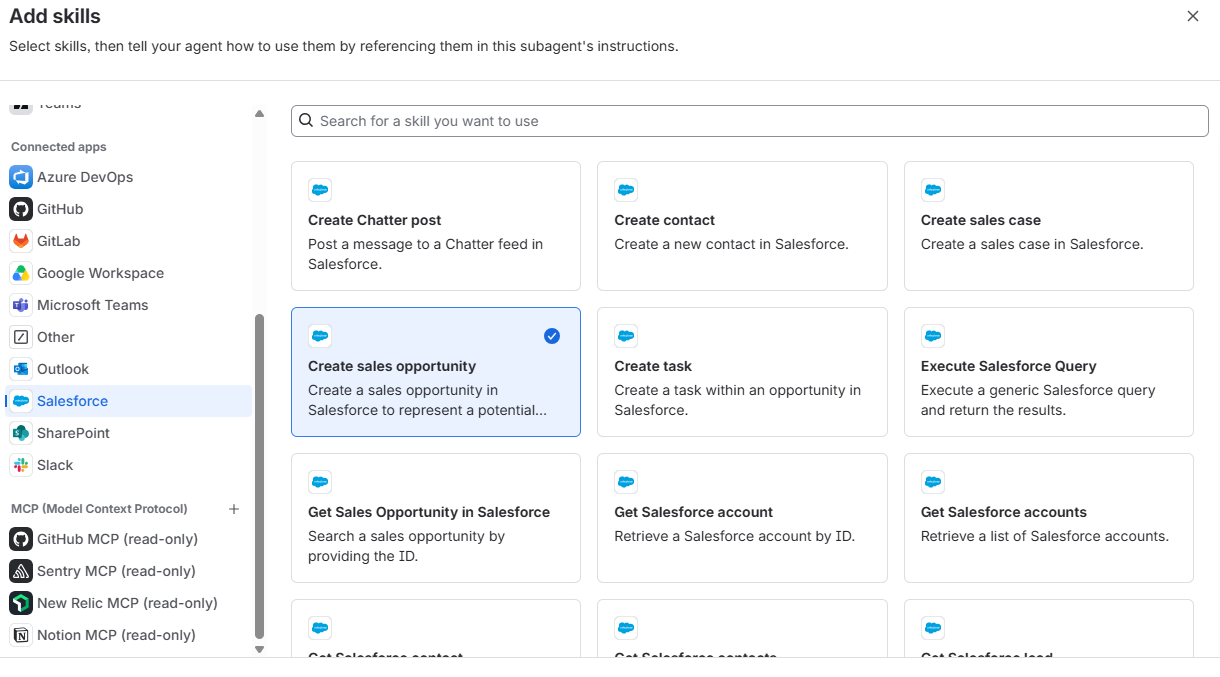Click the Outlook label in sidebar
Screen dimensions: 1220x677
[63, 369]
